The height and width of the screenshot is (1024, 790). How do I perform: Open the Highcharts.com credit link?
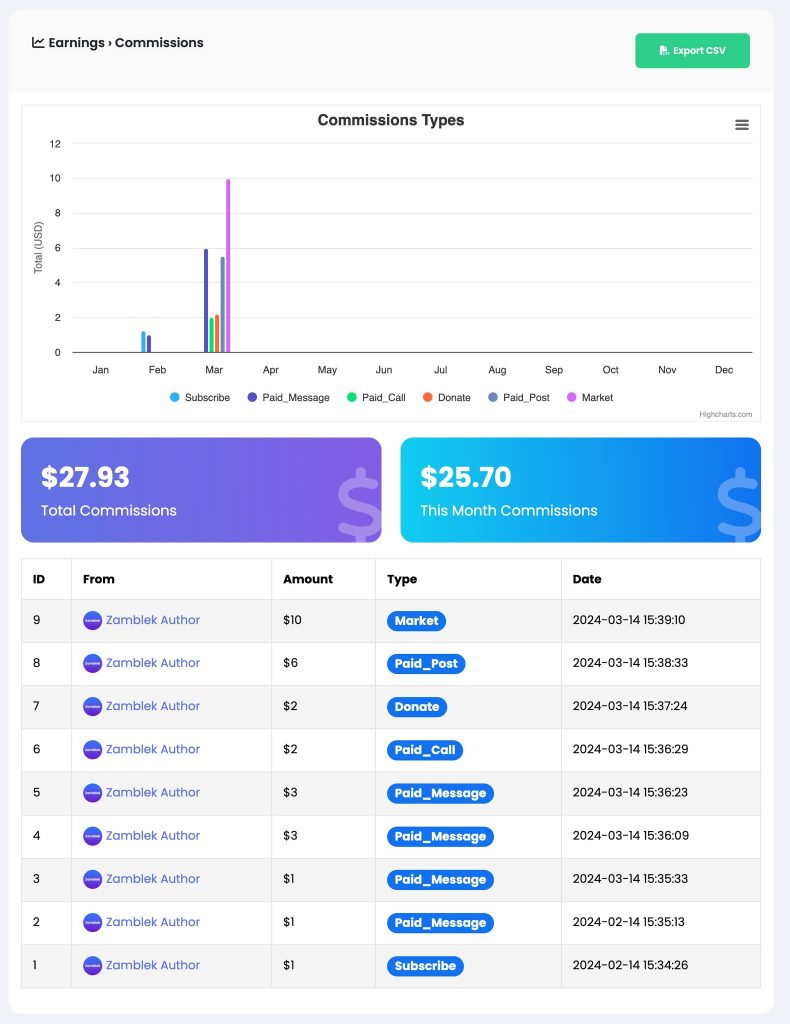[x=725, y=414]
